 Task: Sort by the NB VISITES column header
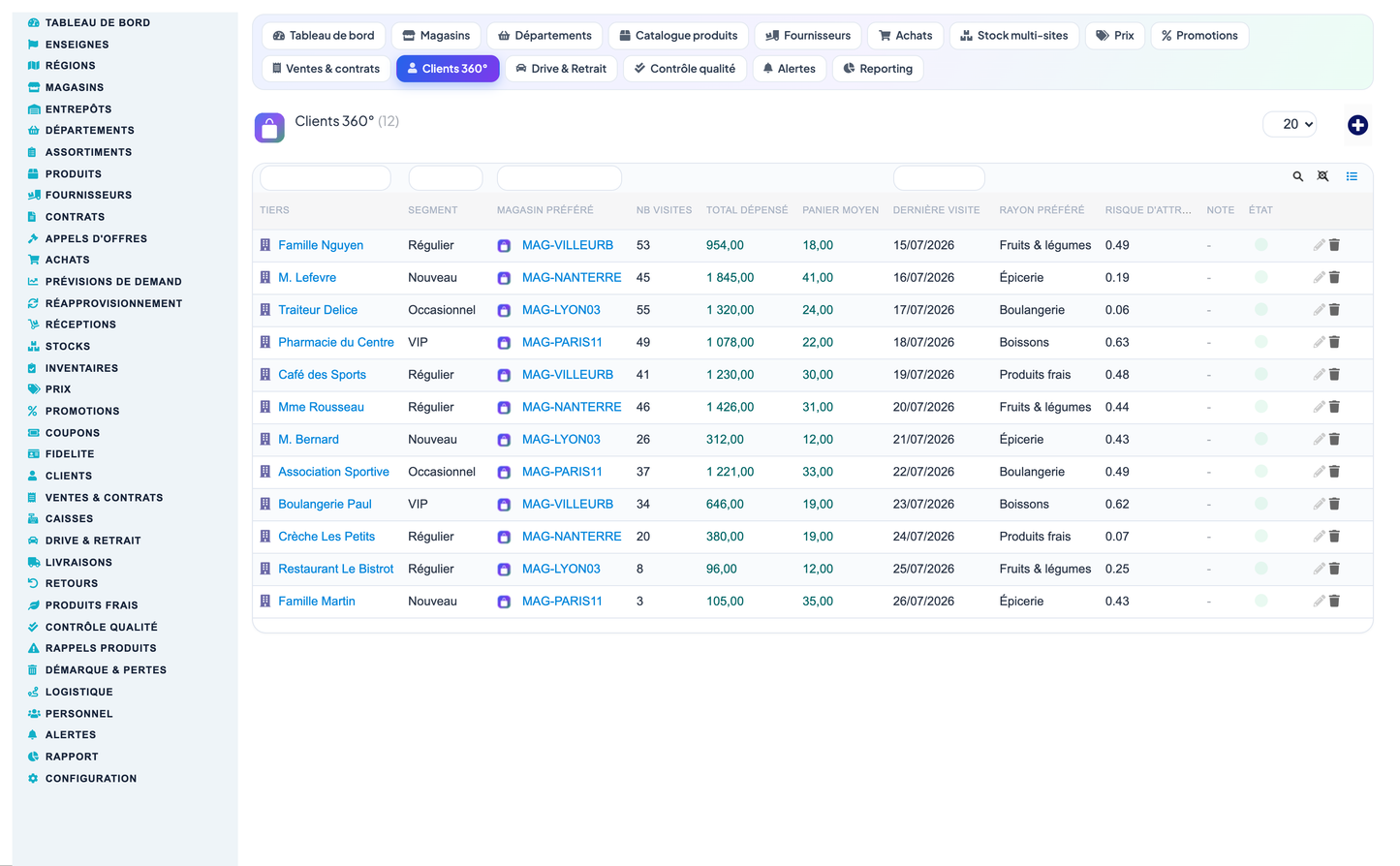point(664,210)
